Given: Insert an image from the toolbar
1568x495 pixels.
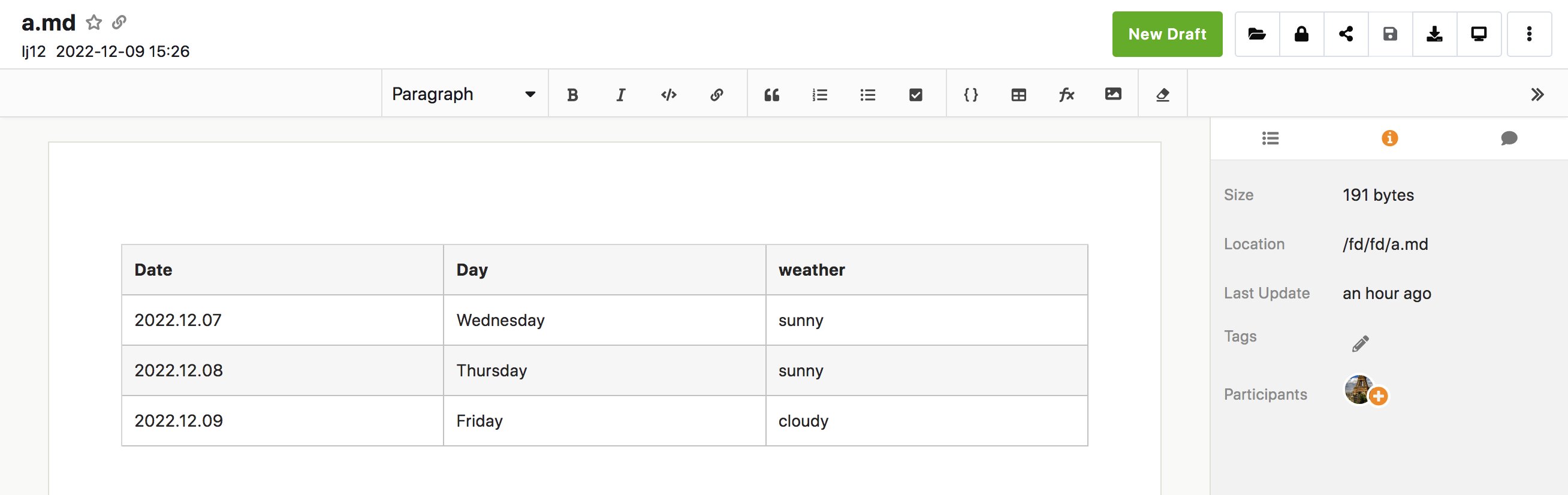Looking at the screenshot, I should click(1113, 93).
